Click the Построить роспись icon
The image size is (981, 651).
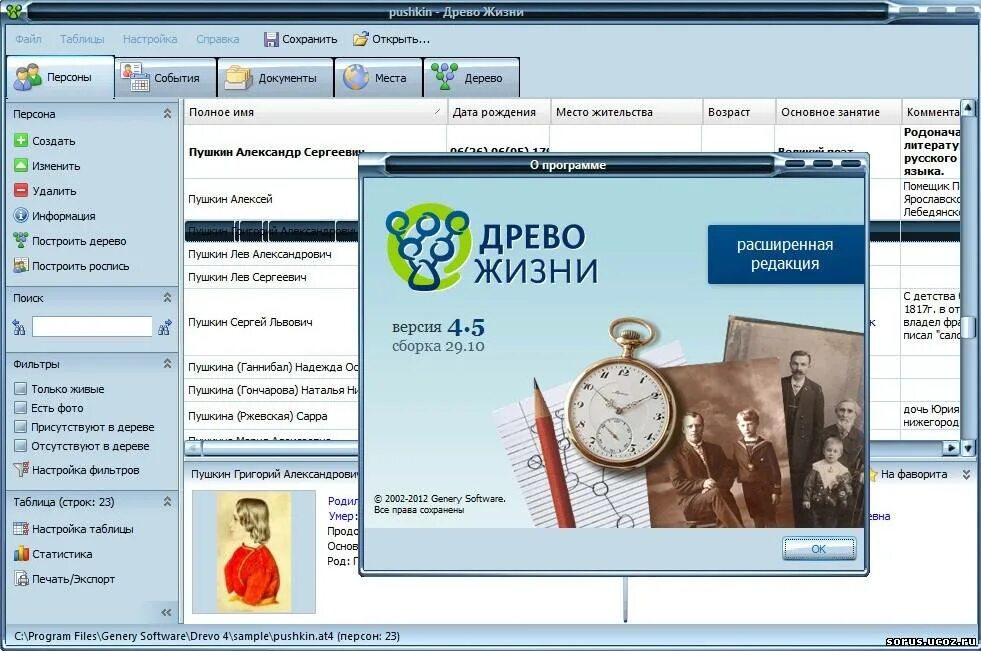click(21, 266)
